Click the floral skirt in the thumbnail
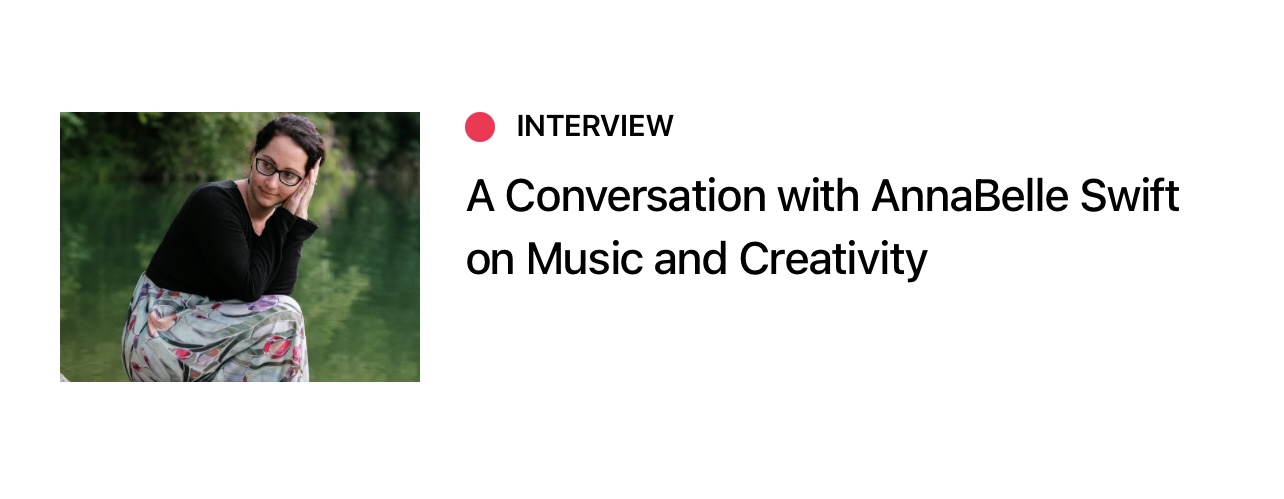Screen dimensions: 1284x499 click(215, 332)
